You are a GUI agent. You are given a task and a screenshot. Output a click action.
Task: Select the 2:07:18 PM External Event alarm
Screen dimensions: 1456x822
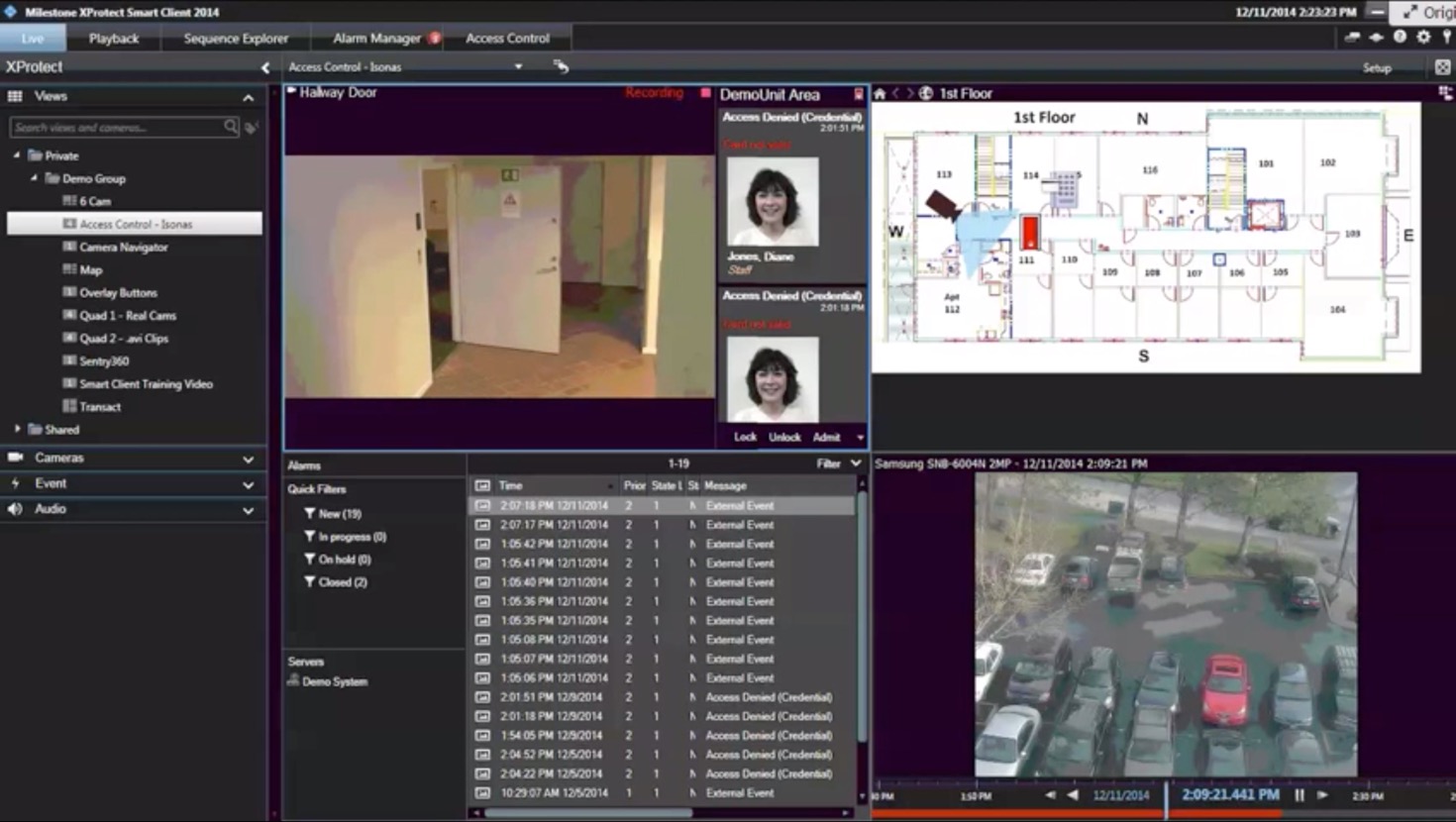[x=661, y=505]
